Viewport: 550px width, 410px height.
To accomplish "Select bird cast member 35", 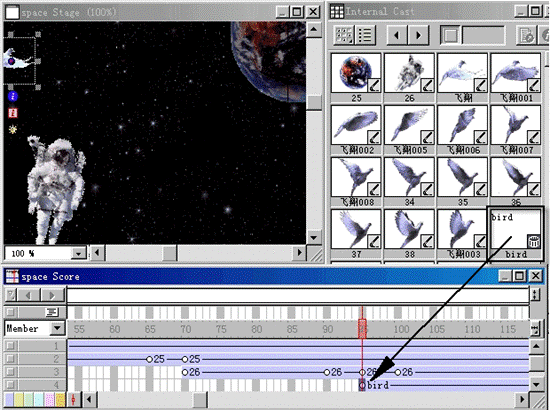I will 463,182.
